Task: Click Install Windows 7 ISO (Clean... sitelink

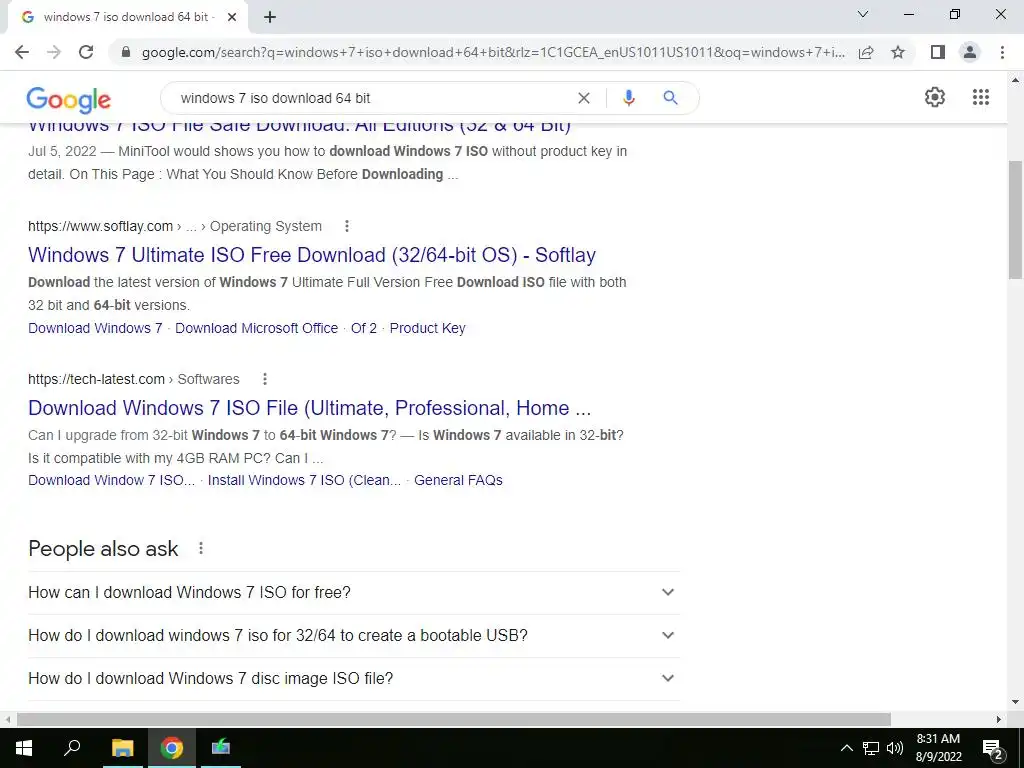Action: [304, 480]
